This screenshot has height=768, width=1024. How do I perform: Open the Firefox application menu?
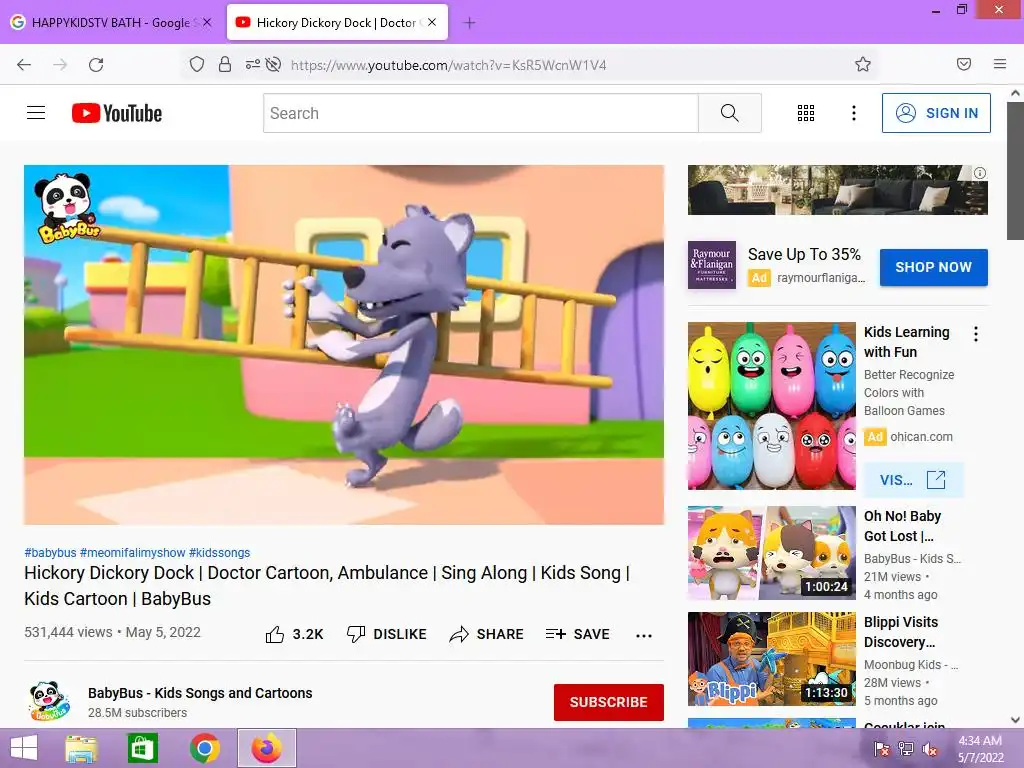coord(1000,64)
